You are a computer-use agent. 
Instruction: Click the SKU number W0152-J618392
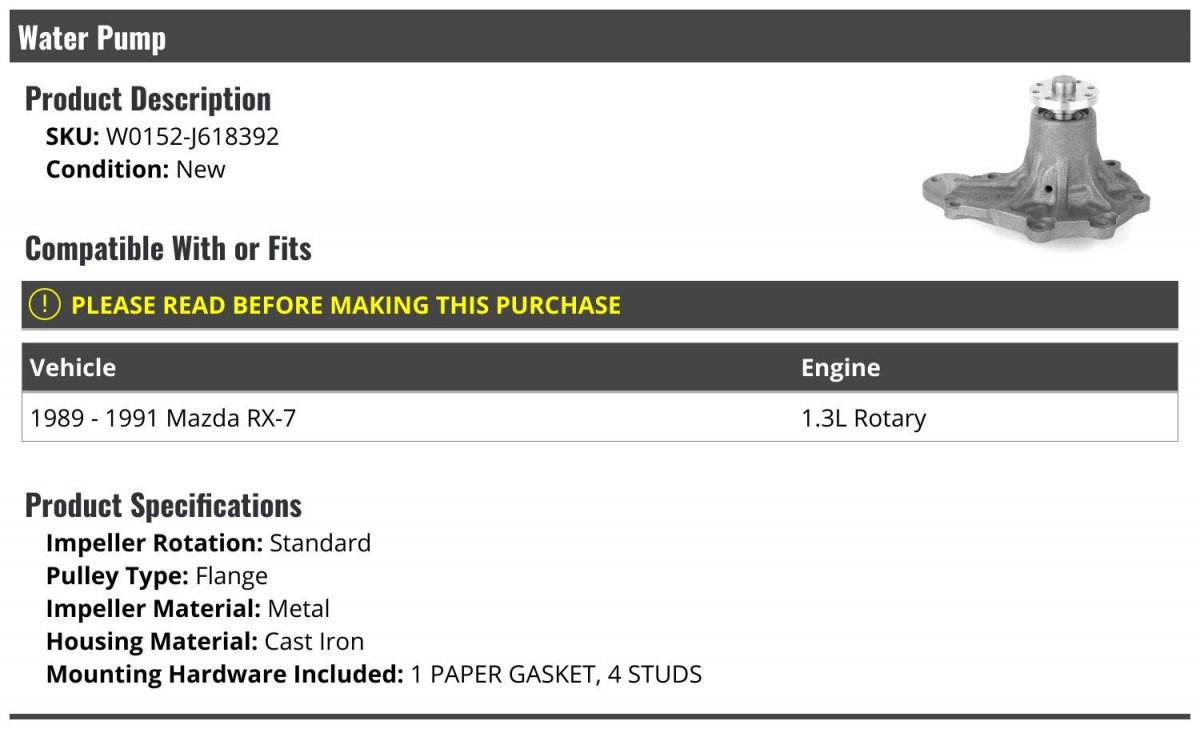point(192,137)
